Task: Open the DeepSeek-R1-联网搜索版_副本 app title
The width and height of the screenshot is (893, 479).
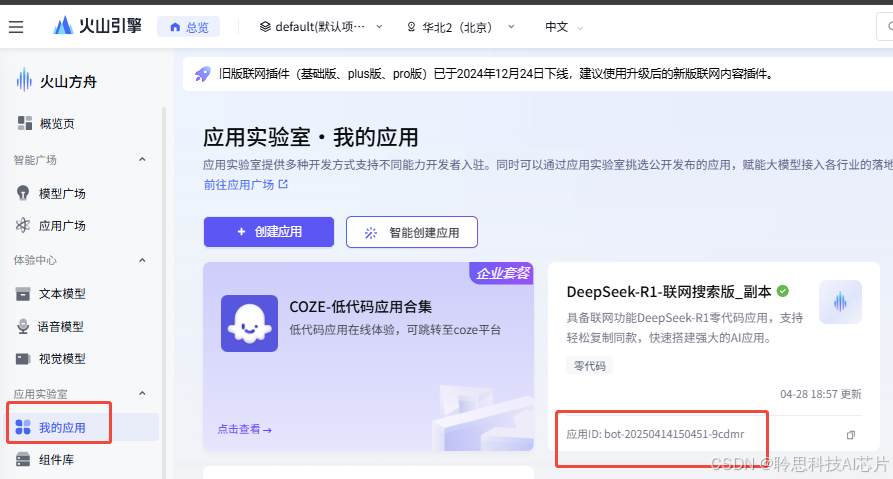Action: click(669, 292)
